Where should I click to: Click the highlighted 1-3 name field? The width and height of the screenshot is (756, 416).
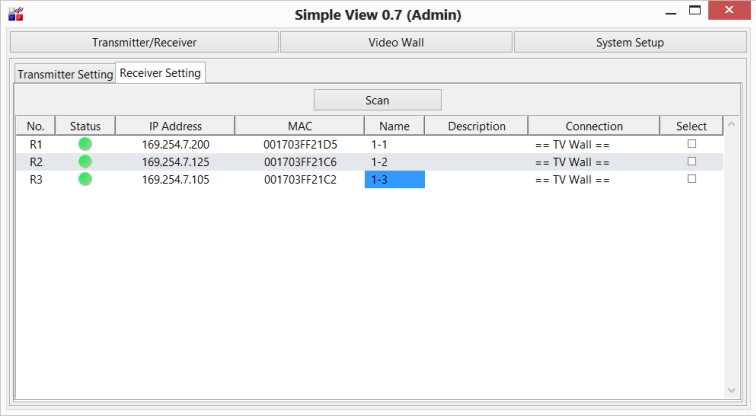tap(394, 180)
